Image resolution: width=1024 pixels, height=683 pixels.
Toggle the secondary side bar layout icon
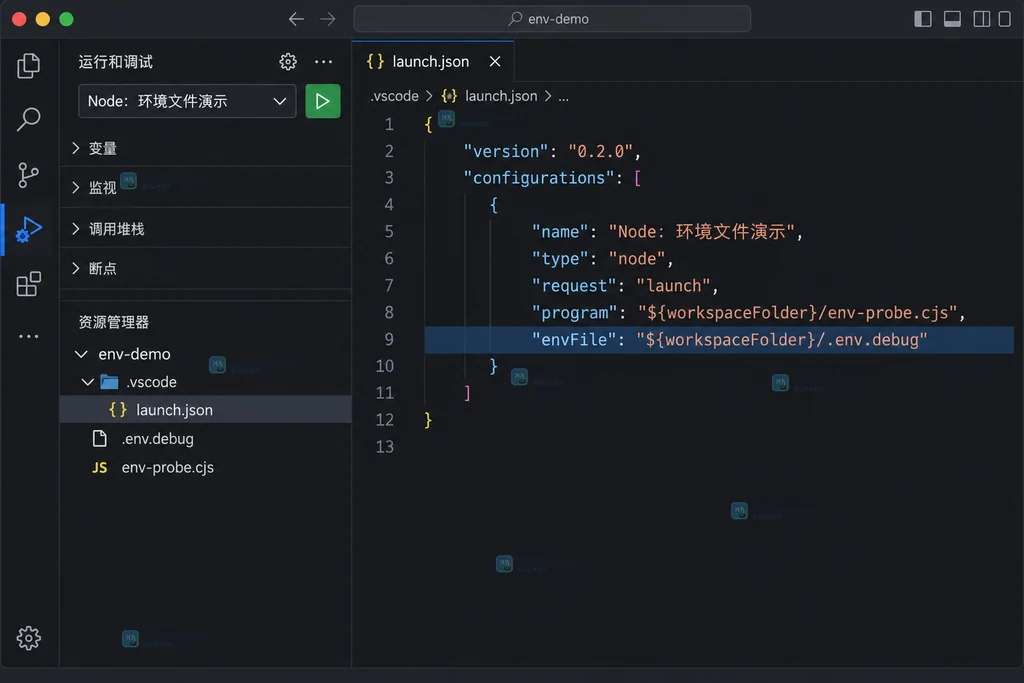click(982, 19)
